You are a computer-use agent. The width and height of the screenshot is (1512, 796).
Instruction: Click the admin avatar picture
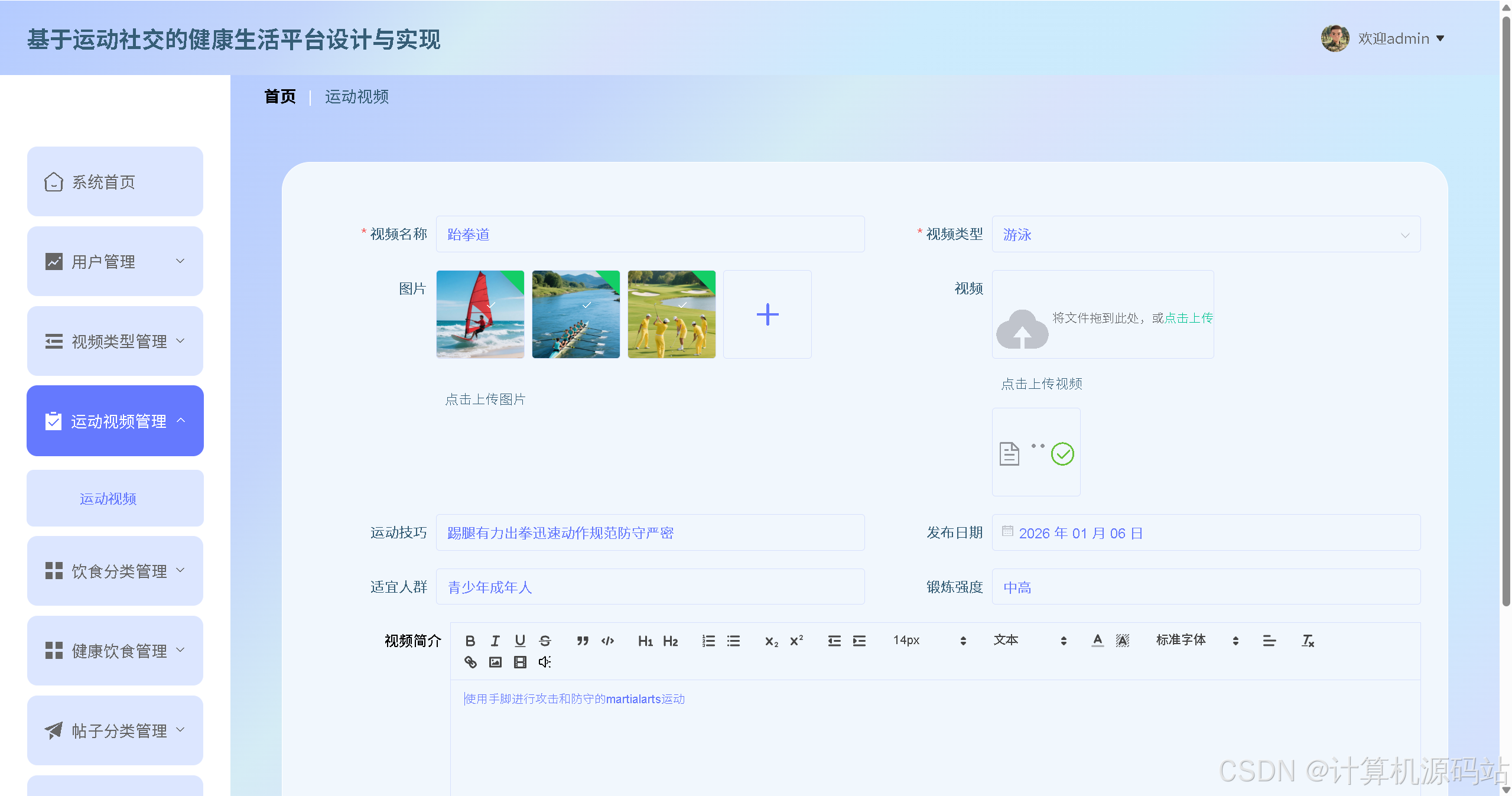click(1335, 38)
